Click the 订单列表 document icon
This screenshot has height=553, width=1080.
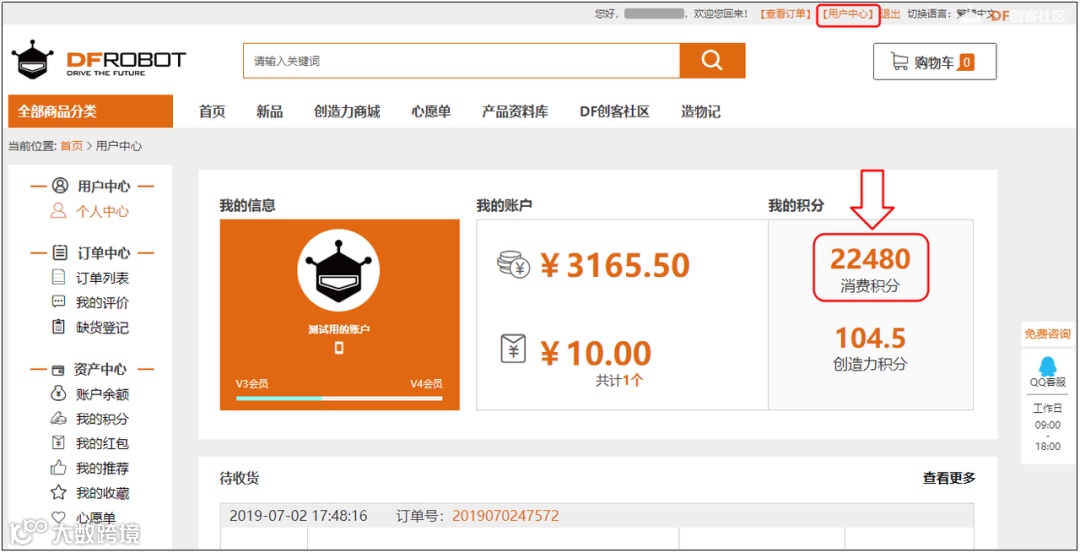click(x=59, y=278)
